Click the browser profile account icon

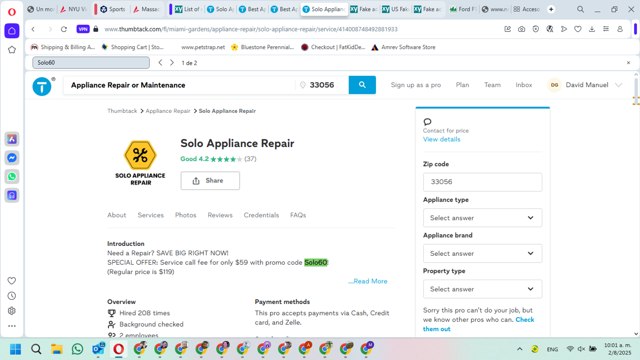(620, 29)
